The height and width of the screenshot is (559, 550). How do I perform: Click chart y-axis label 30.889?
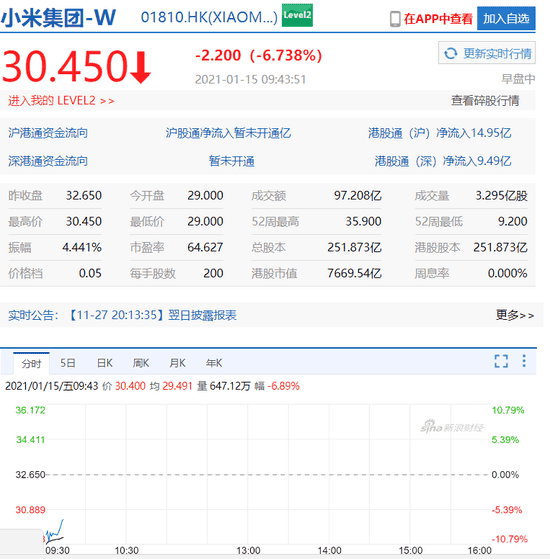[x=30, y=510]
